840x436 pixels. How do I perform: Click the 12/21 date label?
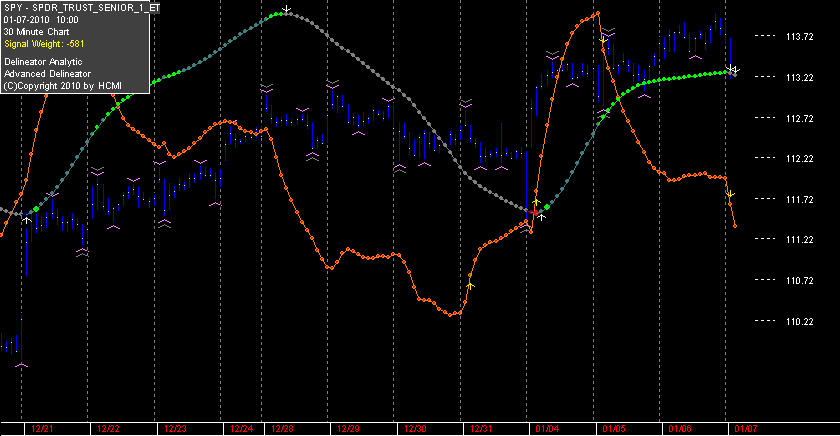tap(42, 429)
